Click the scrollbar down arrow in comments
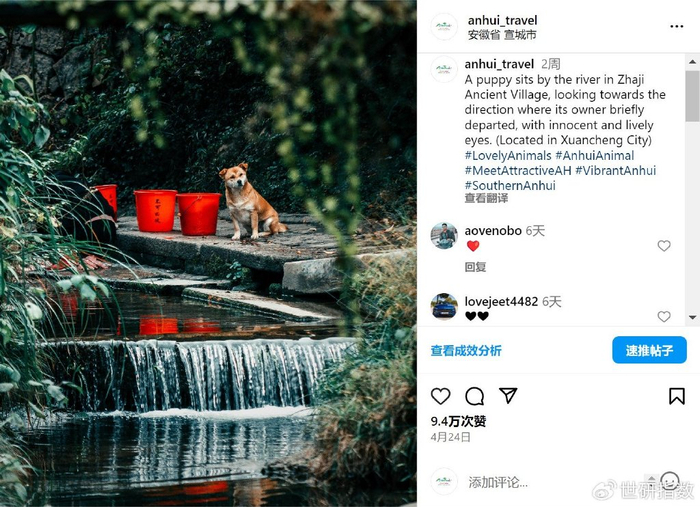This screenshot has height=507, width=700. tap(692, 317)
